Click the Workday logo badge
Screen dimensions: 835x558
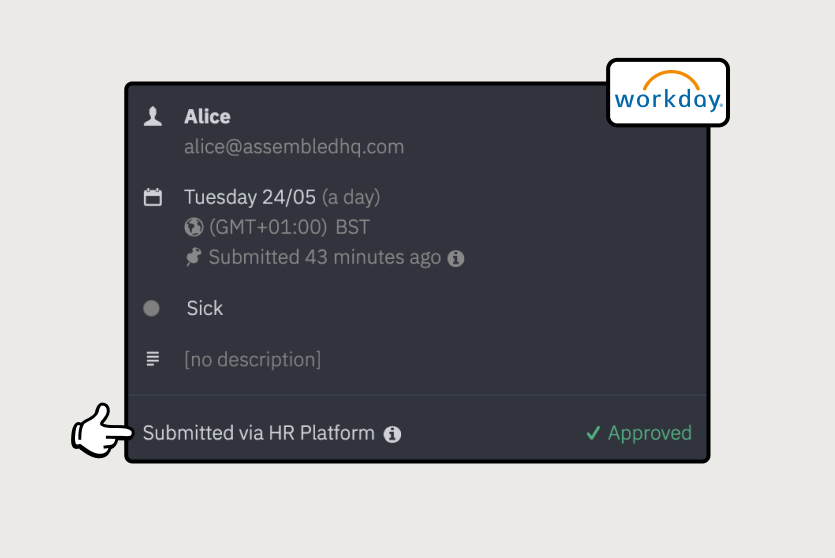(x=668, y=93)
